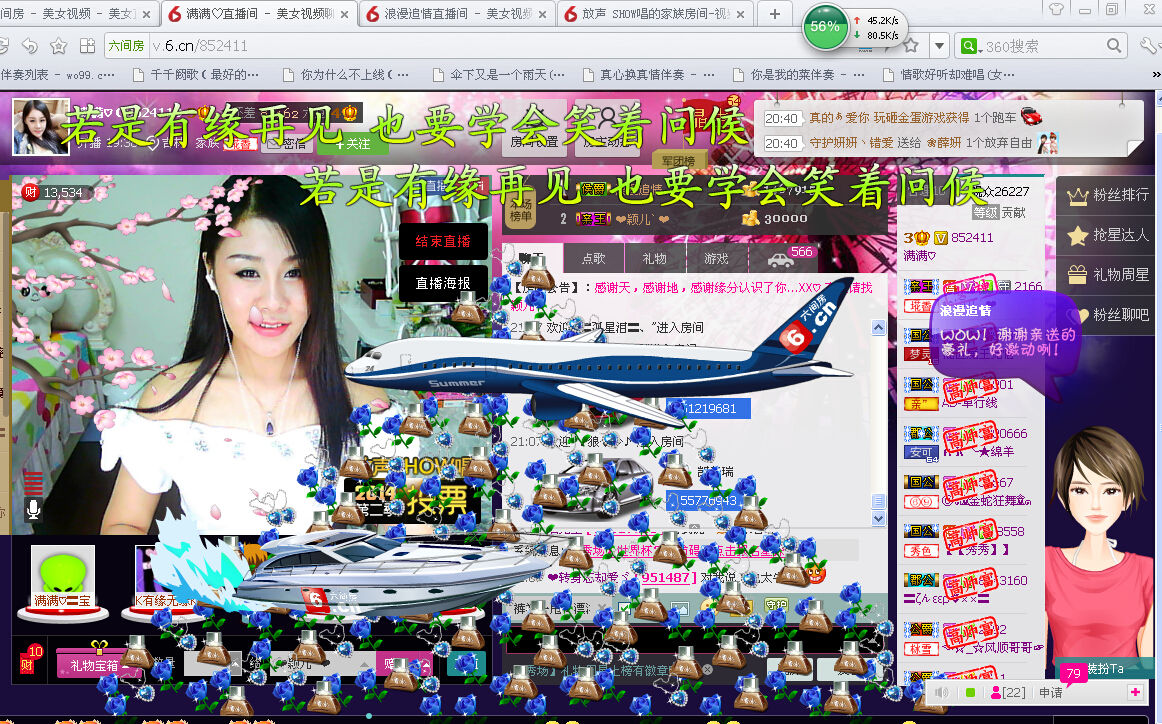
Task: Open the browser skin shirt icon
Action: 1057,10
